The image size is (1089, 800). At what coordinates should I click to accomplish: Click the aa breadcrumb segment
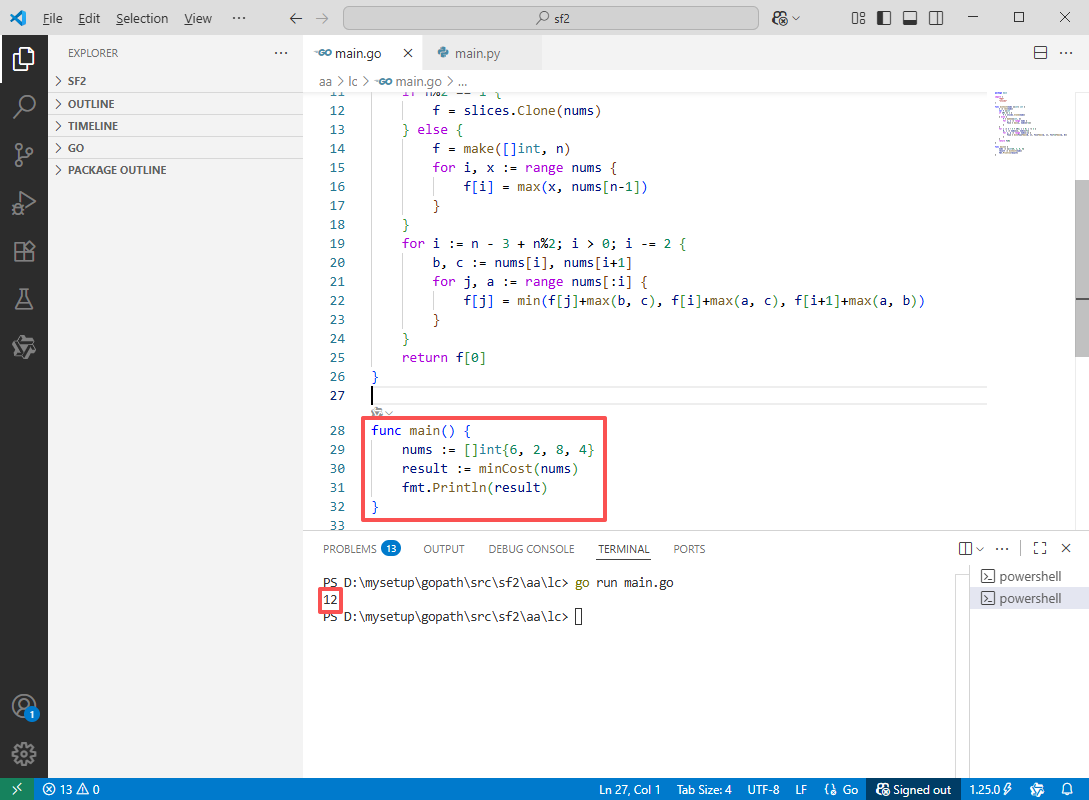(x=325, y=81)
